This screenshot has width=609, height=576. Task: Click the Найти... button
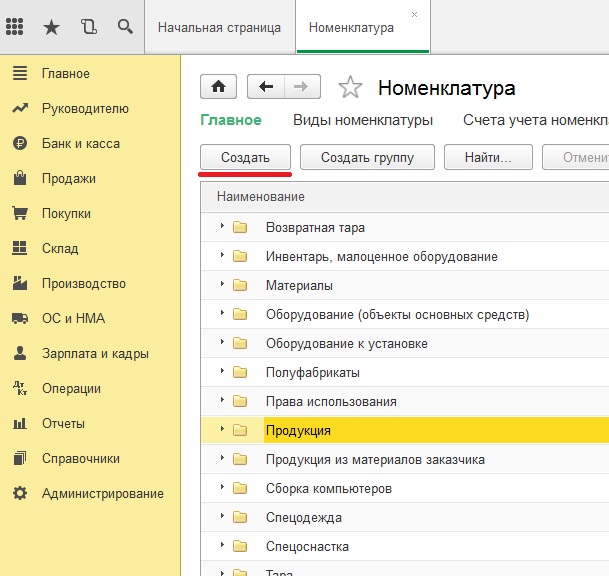488,157
